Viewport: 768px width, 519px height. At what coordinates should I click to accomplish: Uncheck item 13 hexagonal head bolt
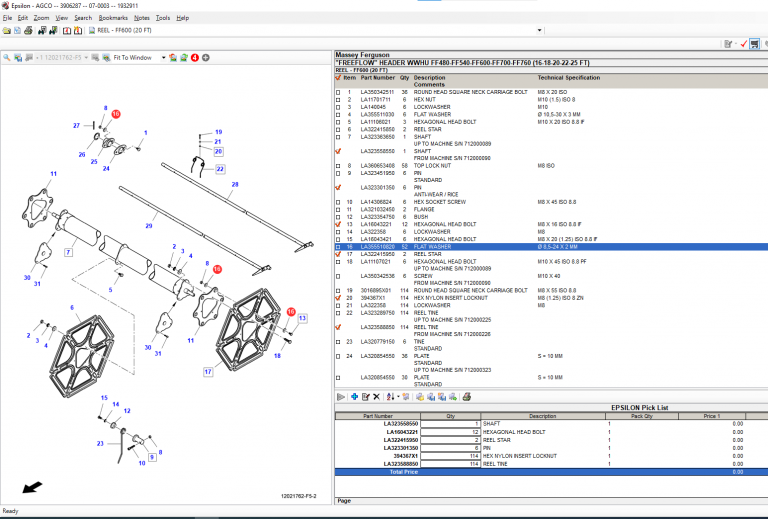tap(339, 225)
